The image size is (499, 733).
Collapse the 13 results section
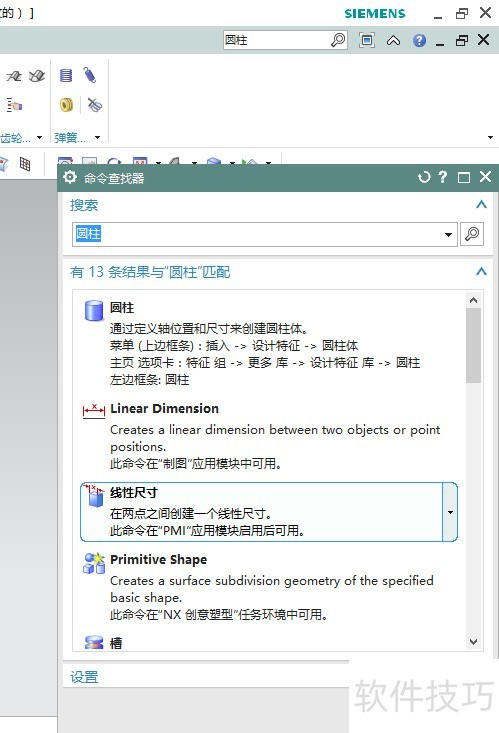(x=481, y=272)
